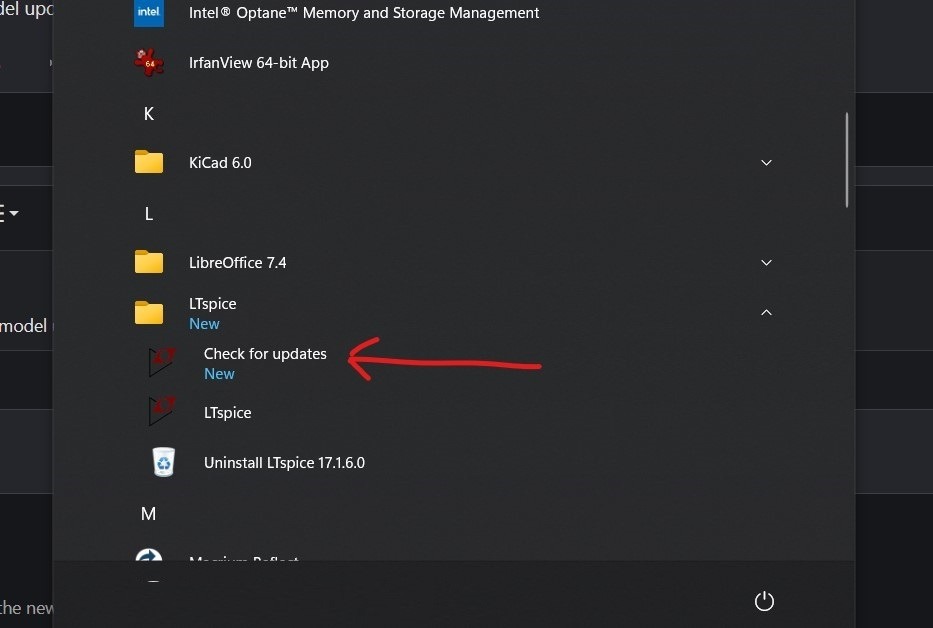Click the KiCad 6.0 folder icon
Viewport: 933px width, 628px height.
(x=149, y=162)
